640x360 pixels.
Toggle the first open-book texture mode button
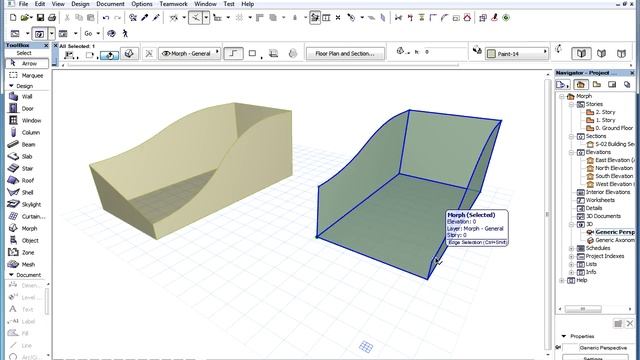click(581, 53)
